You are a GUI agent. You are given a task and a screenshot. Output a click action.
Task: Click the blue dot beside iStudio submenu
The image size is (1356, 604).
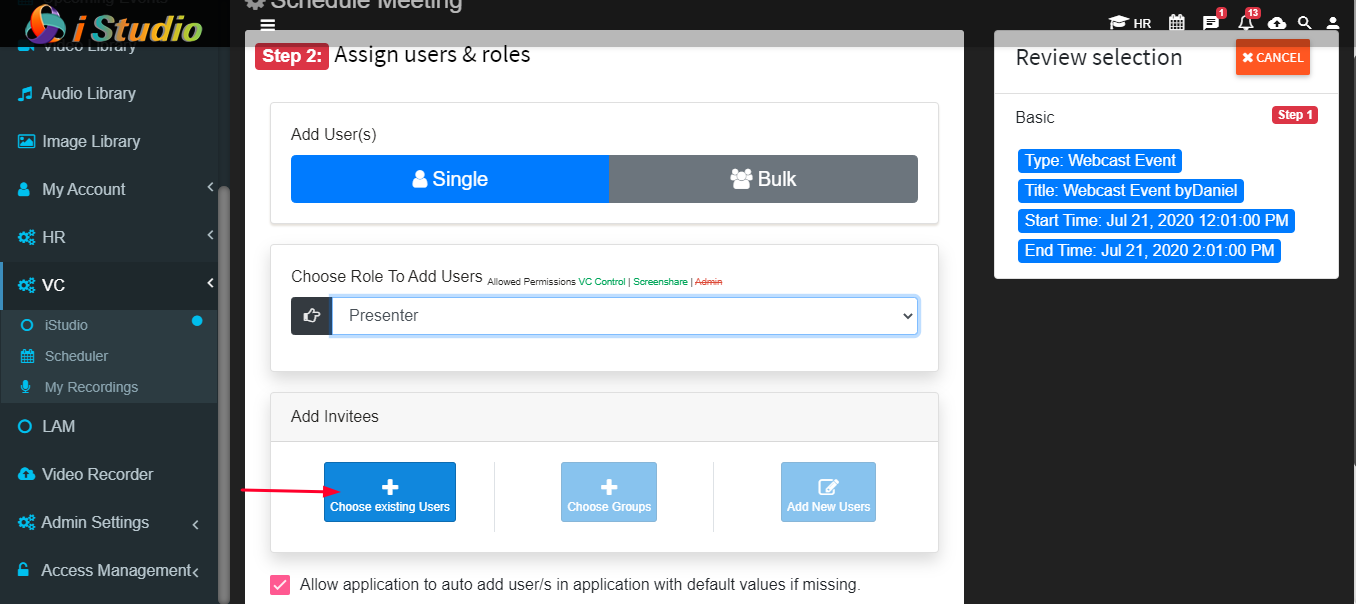coord(197,321)
